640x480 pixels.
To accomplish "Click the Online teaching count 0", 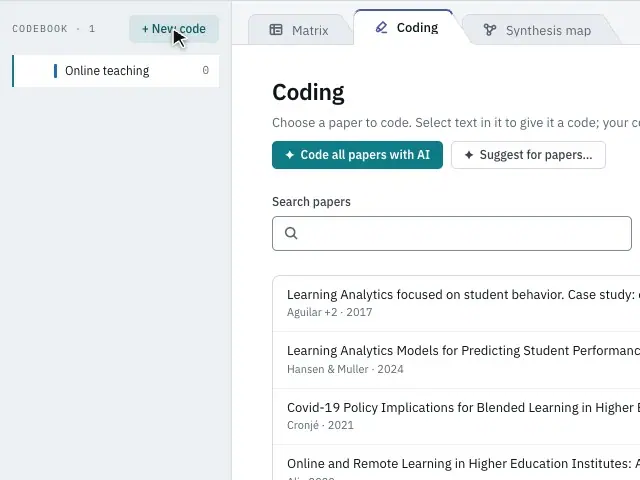I will [206, 70].
